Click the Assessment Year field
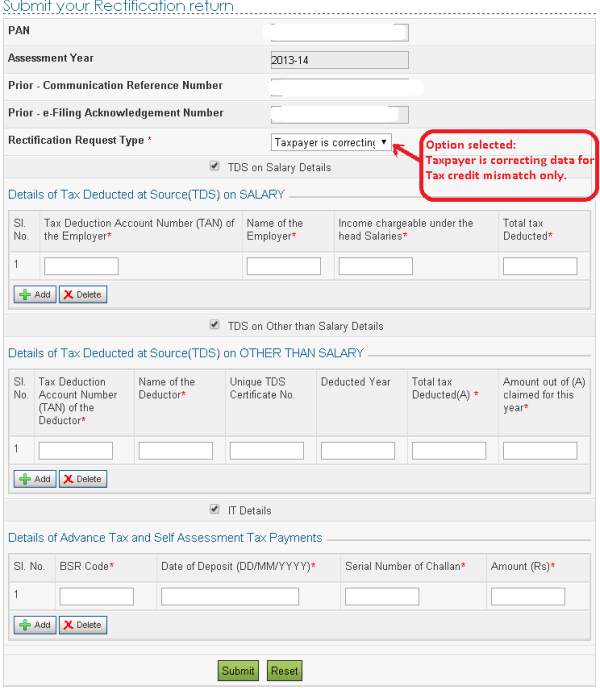The width and height of the screenshot is (600, 690). pos(339,60)
